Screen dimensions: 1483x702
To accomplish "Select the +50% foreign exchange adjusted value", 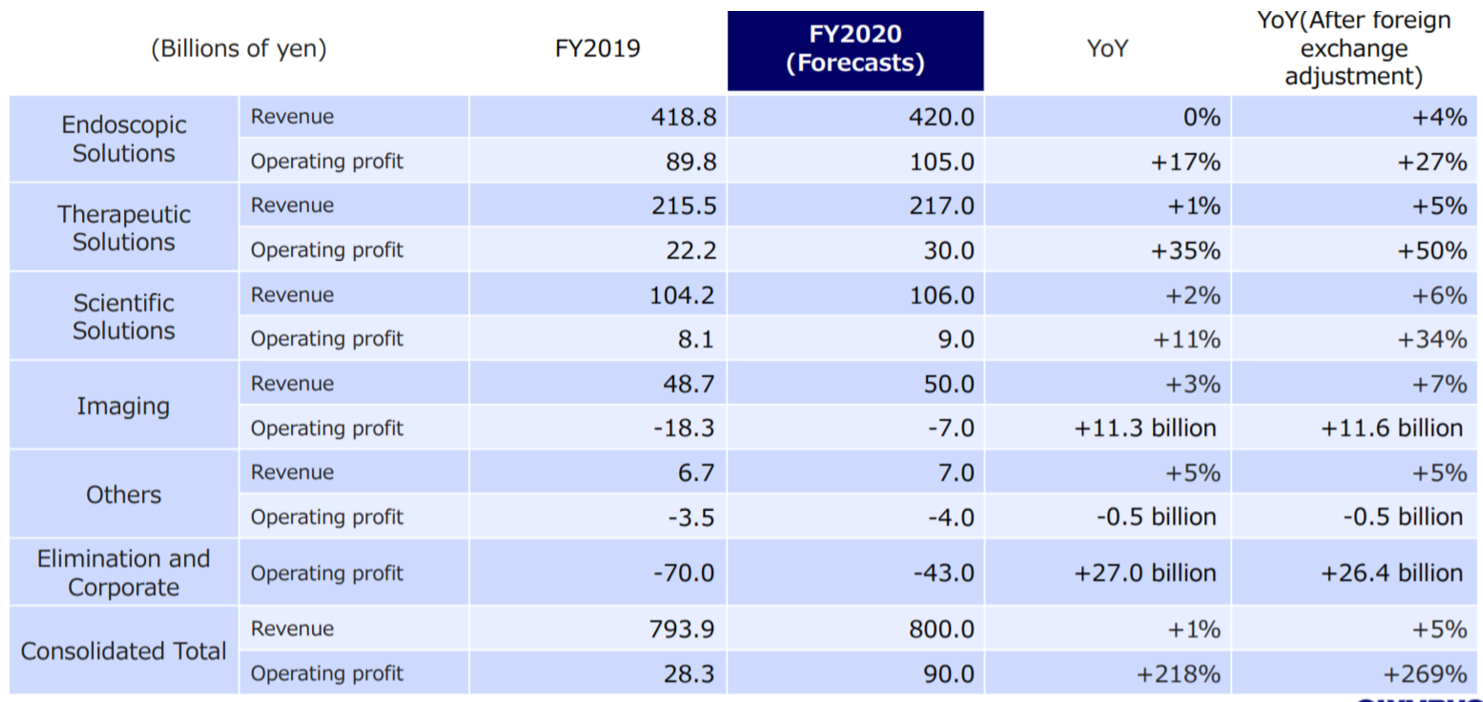I will pos(1357,250).
